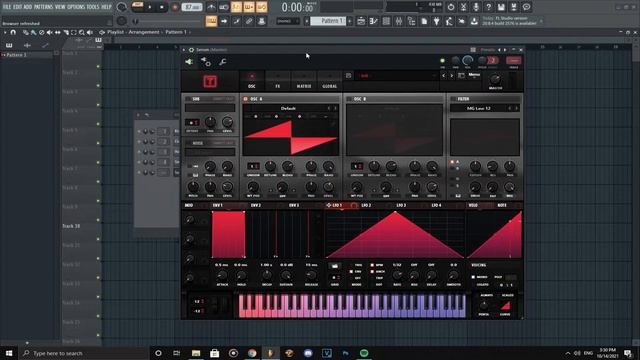Image resolution: width=640 pixels, height=360 pixels.
Task: Open the Mixer view icon
Action: click(x=399, y=21)
